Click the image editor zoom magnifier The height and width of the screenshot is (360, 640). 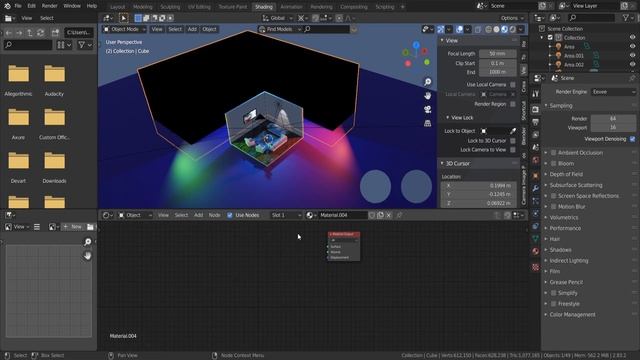click(x=87, y=242)
